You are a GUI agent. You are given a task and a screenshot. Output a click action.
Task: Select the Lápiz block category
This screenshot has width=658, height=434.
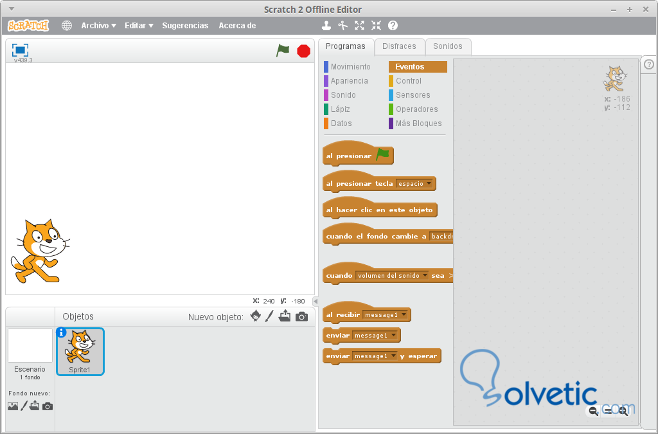(337, 109)
